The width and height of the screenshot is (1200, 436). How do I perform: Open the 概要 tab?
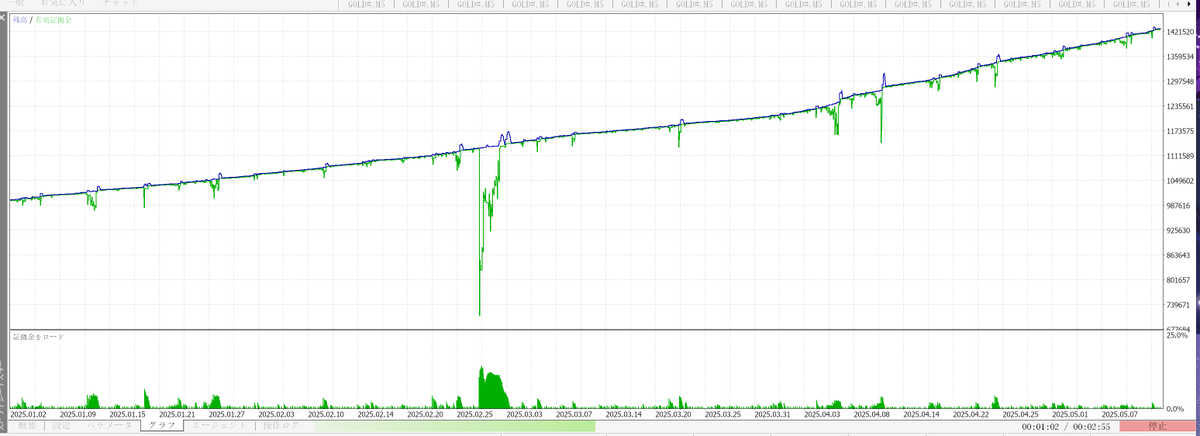coord(27,426)
